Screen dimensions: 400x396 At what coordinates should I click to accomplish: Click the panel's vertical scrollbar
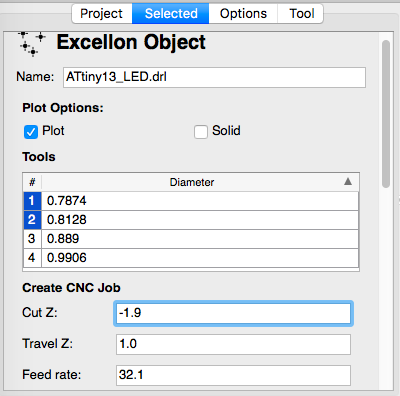(x=386, y=113)
